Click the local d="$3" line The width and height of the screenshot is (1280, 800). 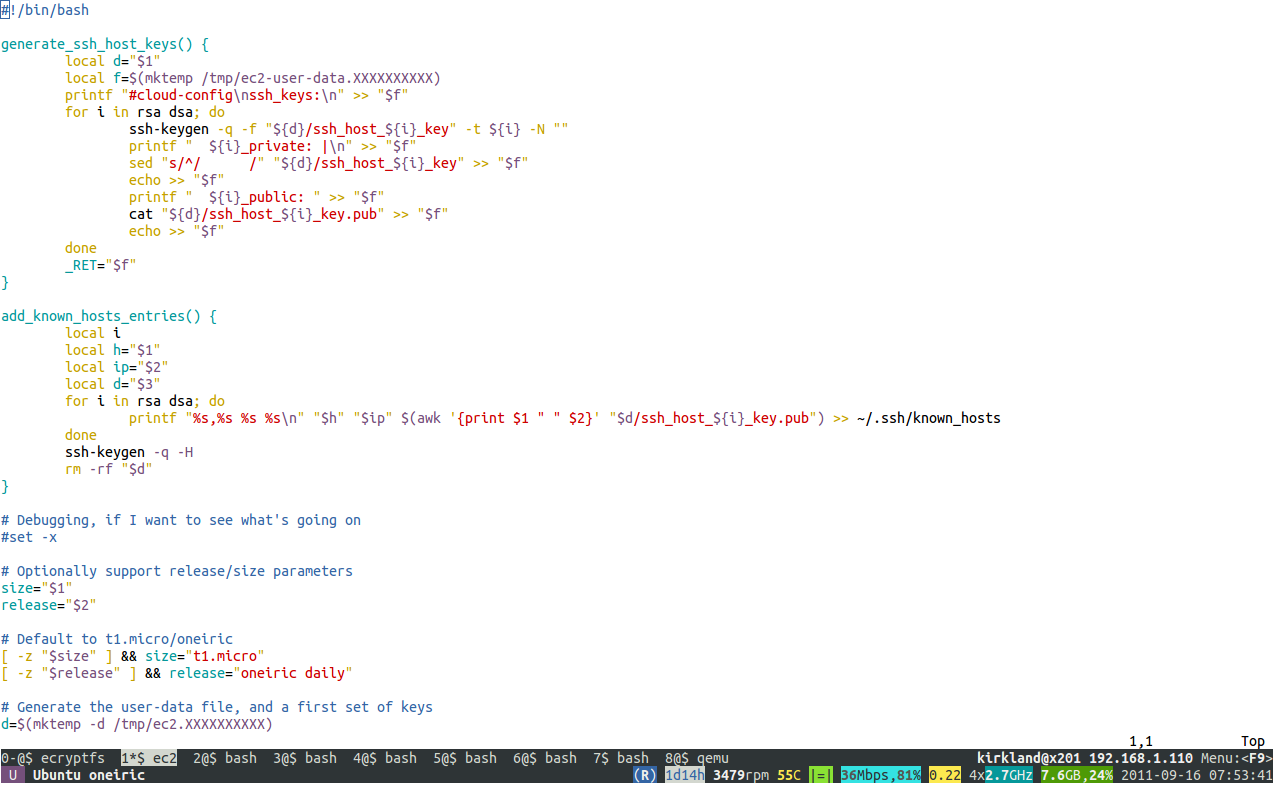pyautogui.click(x=113, y=384)
